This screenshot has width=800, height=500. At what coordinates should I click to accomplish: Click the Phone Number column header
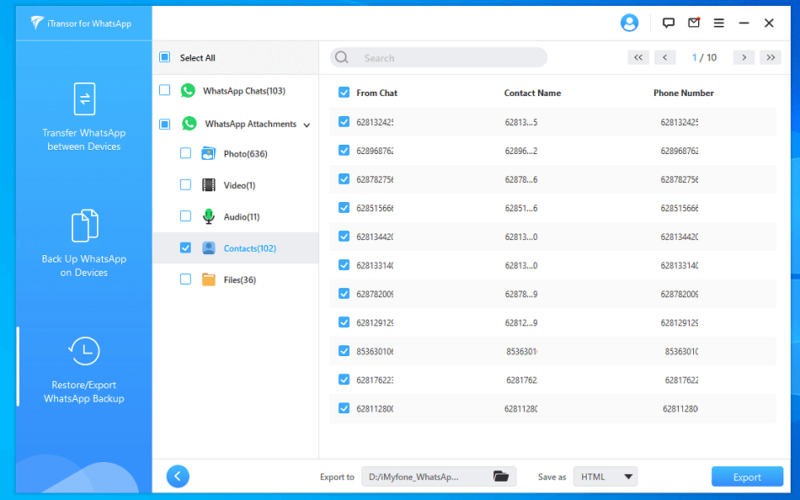click(683, 93)
